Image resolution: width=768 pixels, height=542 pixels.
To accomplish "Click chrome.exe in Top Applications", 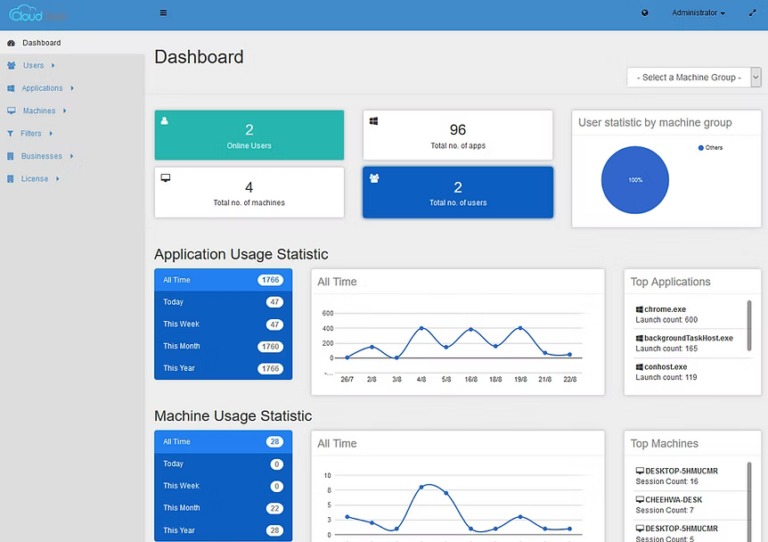I will point(664,310).
